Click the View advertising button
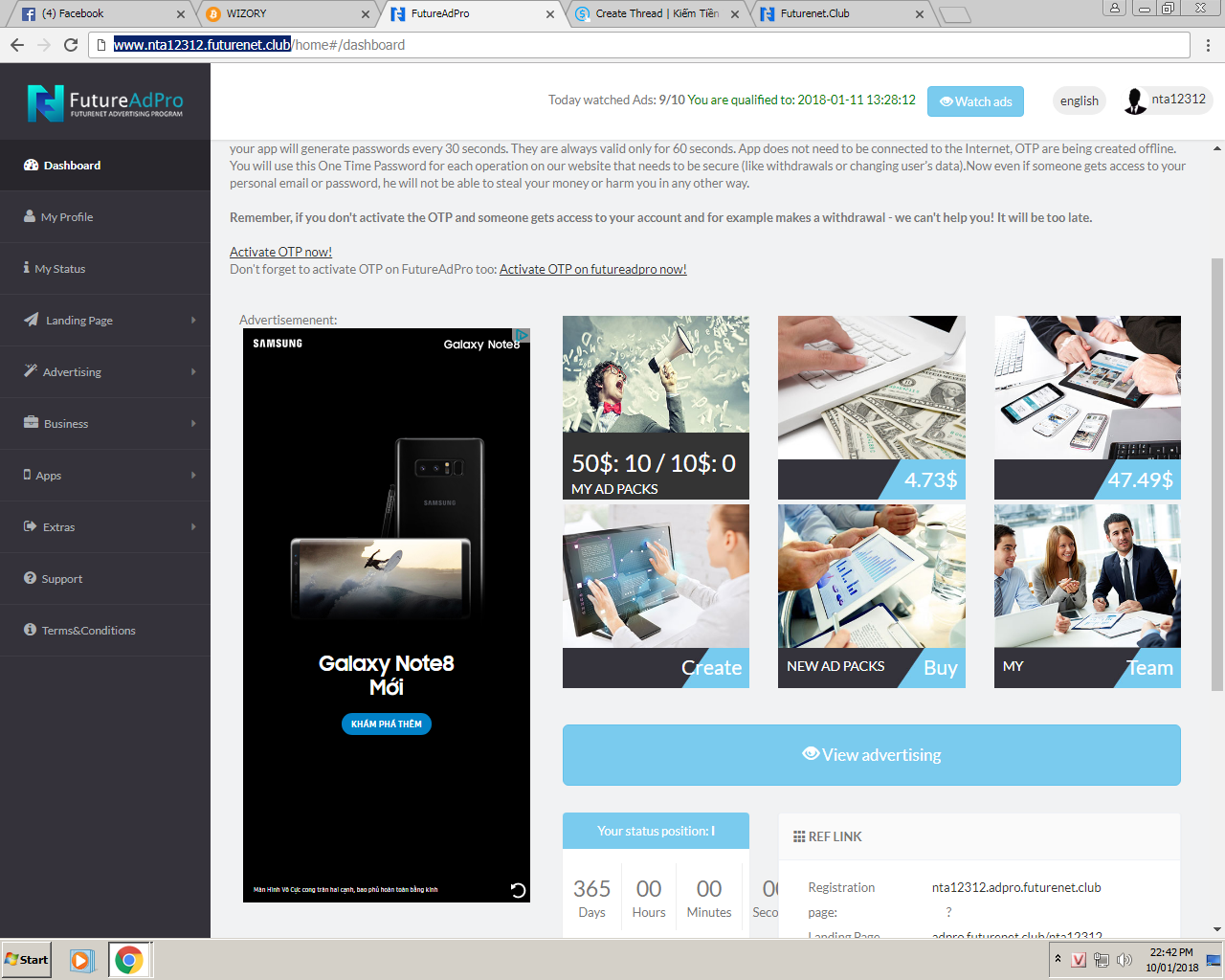The height and width of the screenshot is (980, 1225). point(872,755)
